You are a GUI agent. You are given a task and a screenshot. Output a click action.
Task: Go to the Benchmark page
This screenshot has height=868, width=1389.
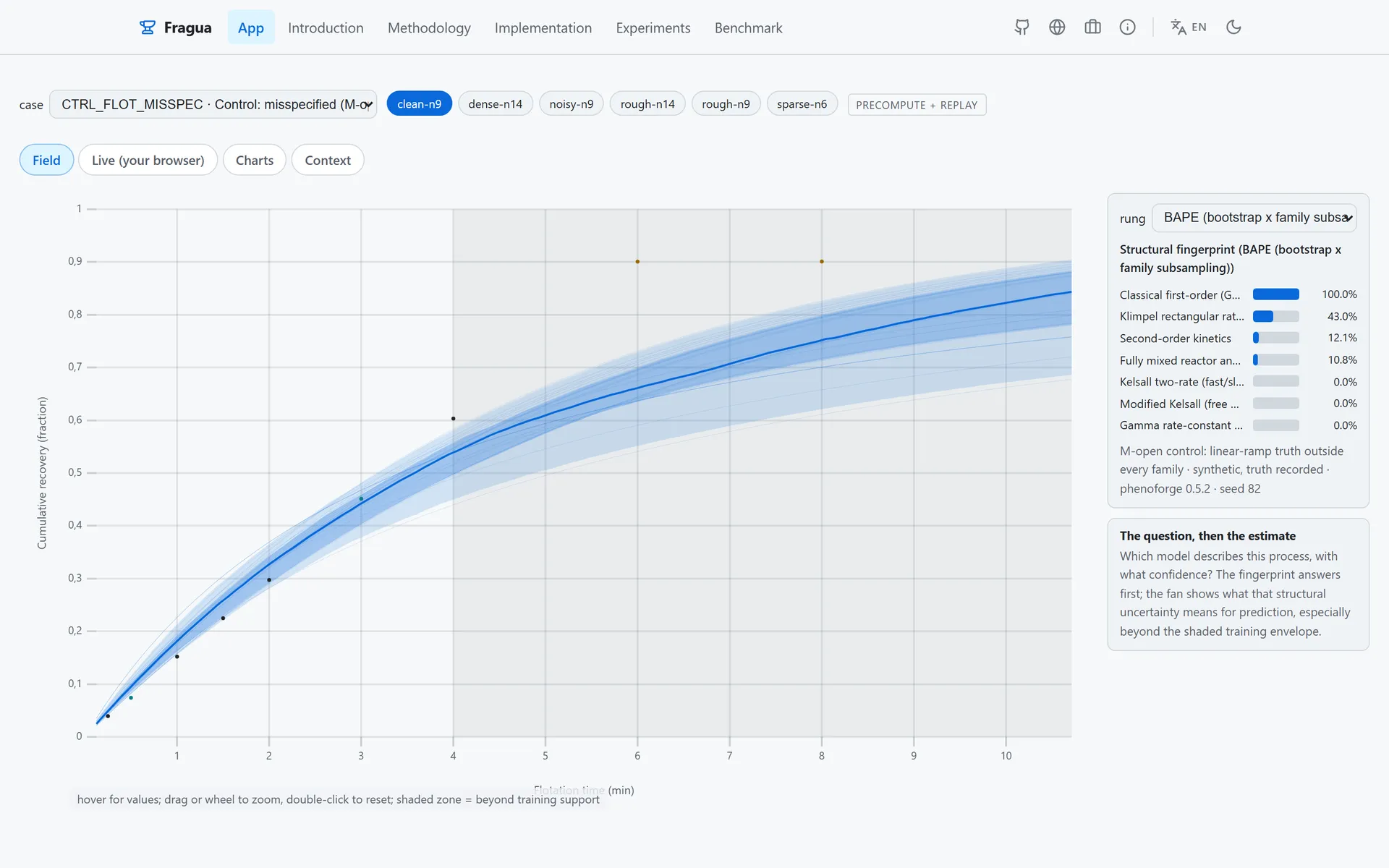tap(749, 27)
